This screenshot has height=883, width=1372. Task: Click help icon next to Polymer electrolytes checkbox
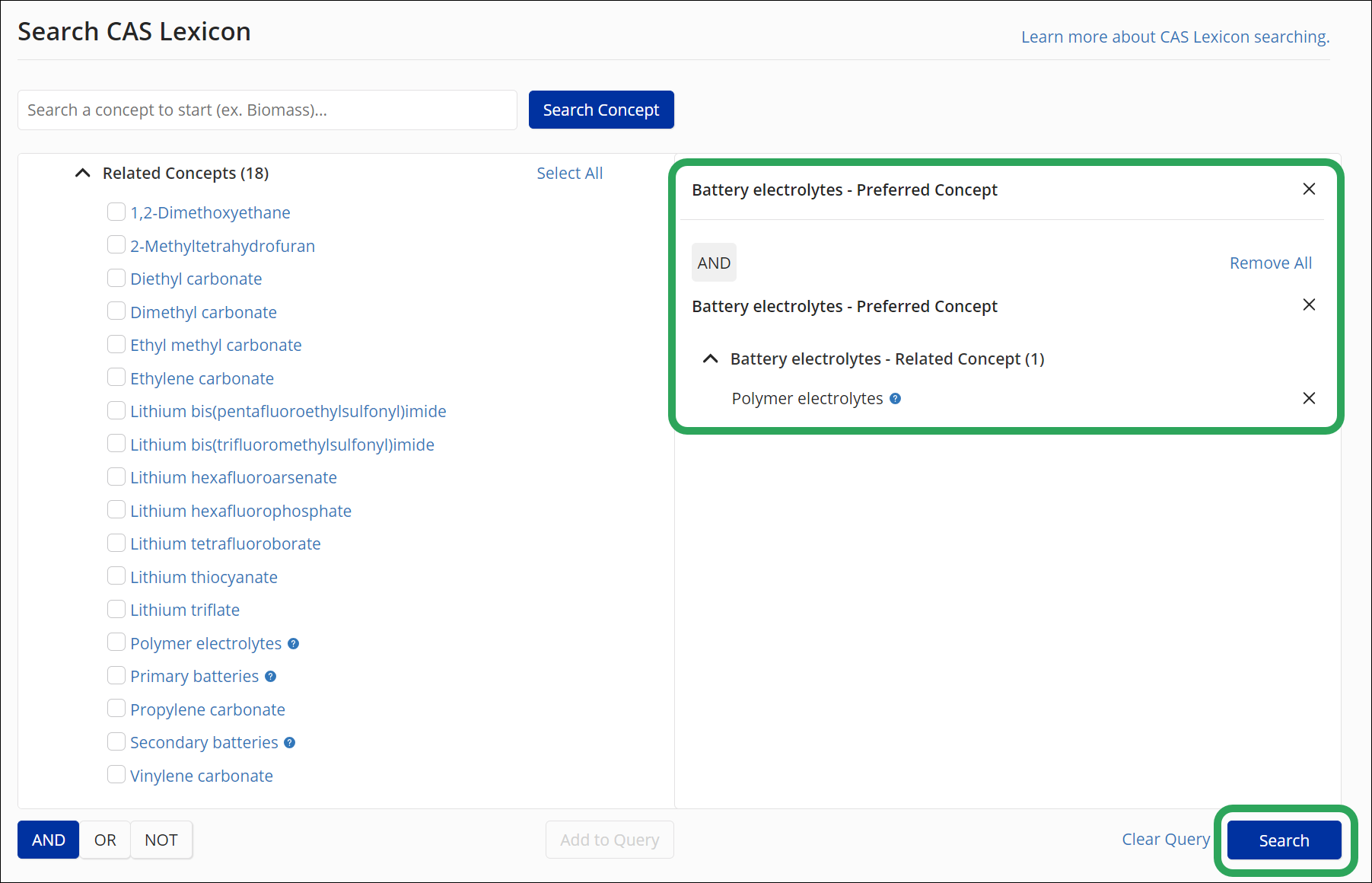coord(294,643)
